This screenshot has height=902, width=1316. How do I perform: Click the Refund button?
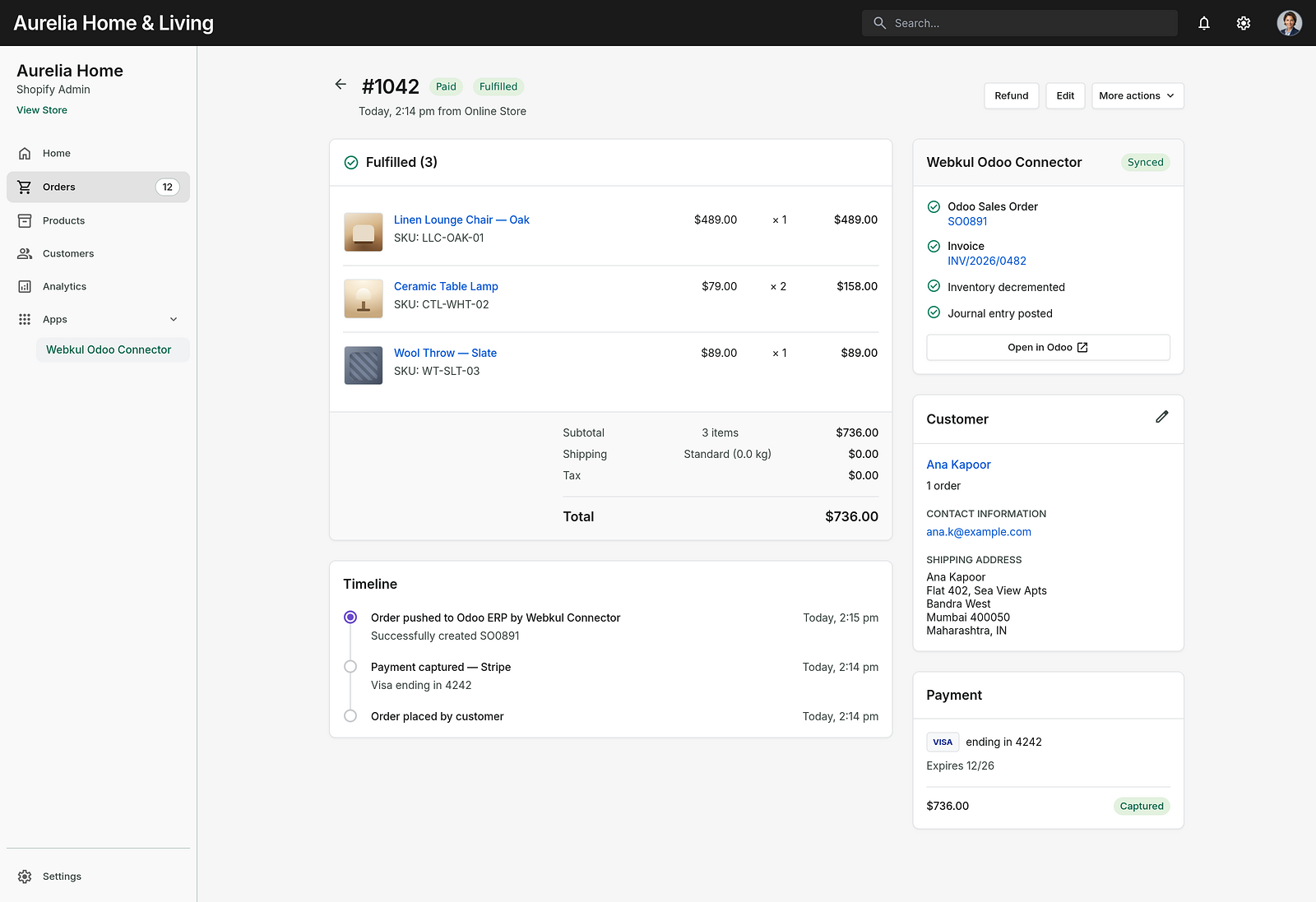pyautogui.click(x=1011, y=95)
